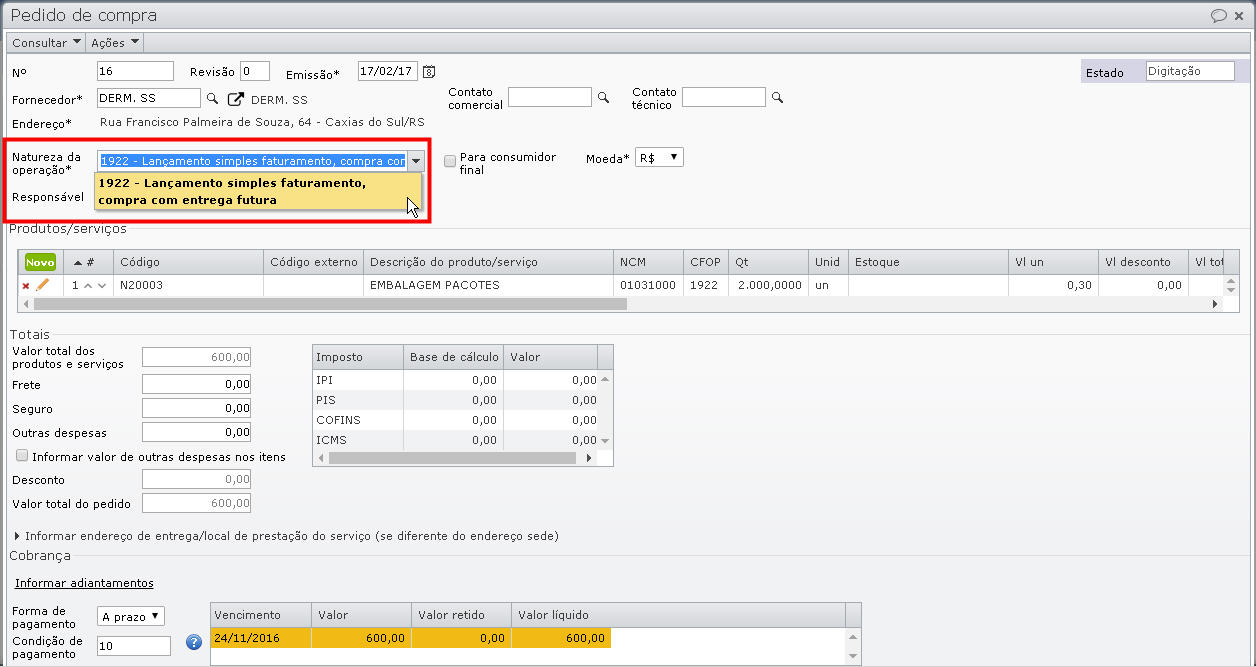Viewport: 1256px width, 667px height.
Task: Click the Estado field showing Digitação
Action: tap(1190, 71)
